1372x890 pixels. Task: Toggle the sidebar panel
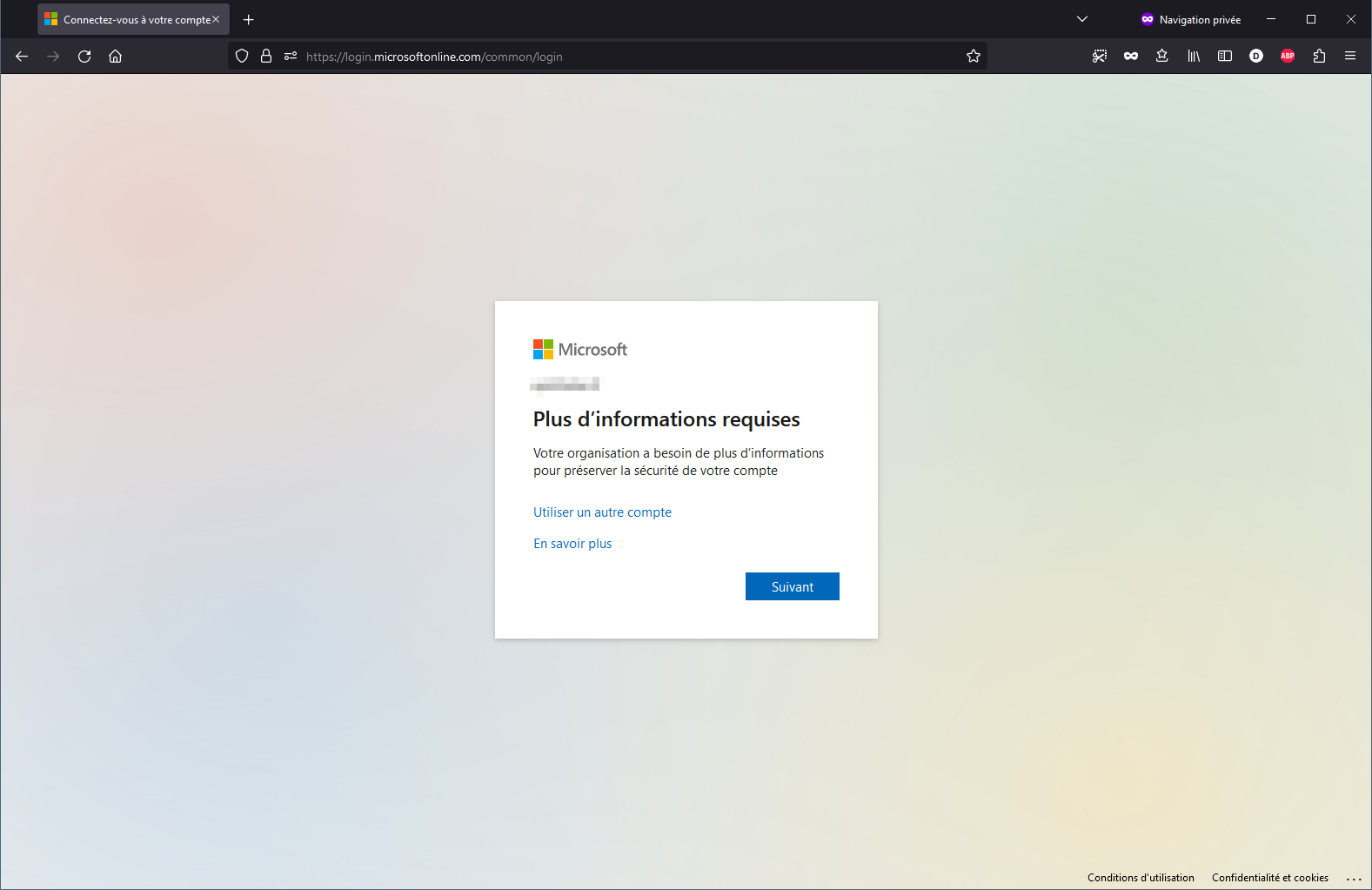[x=1225, y=57]
